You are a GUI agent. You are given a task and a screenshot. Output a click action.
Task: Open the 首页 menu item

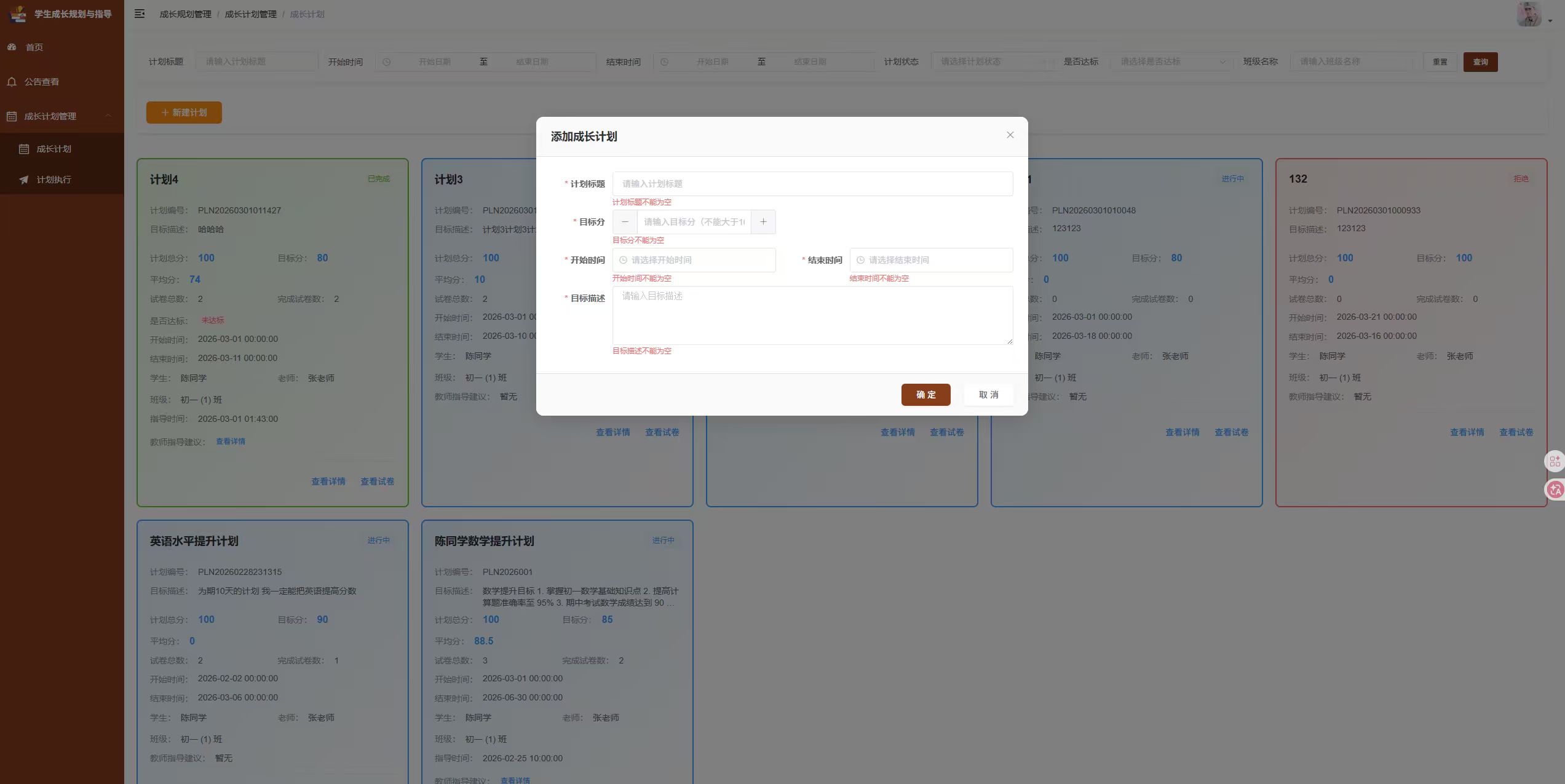pos(62,47)
